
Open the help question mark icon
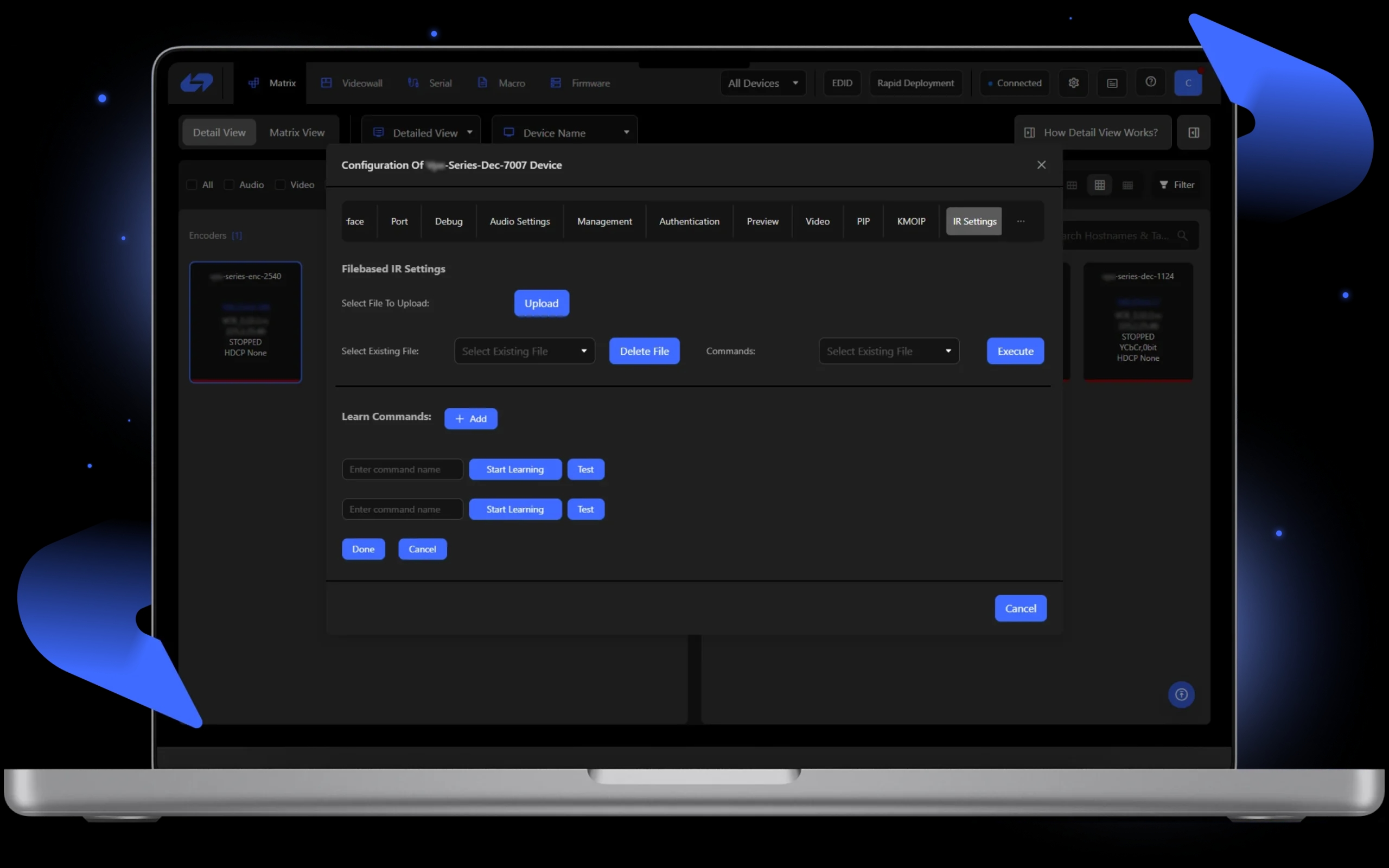click(1150, 82)
